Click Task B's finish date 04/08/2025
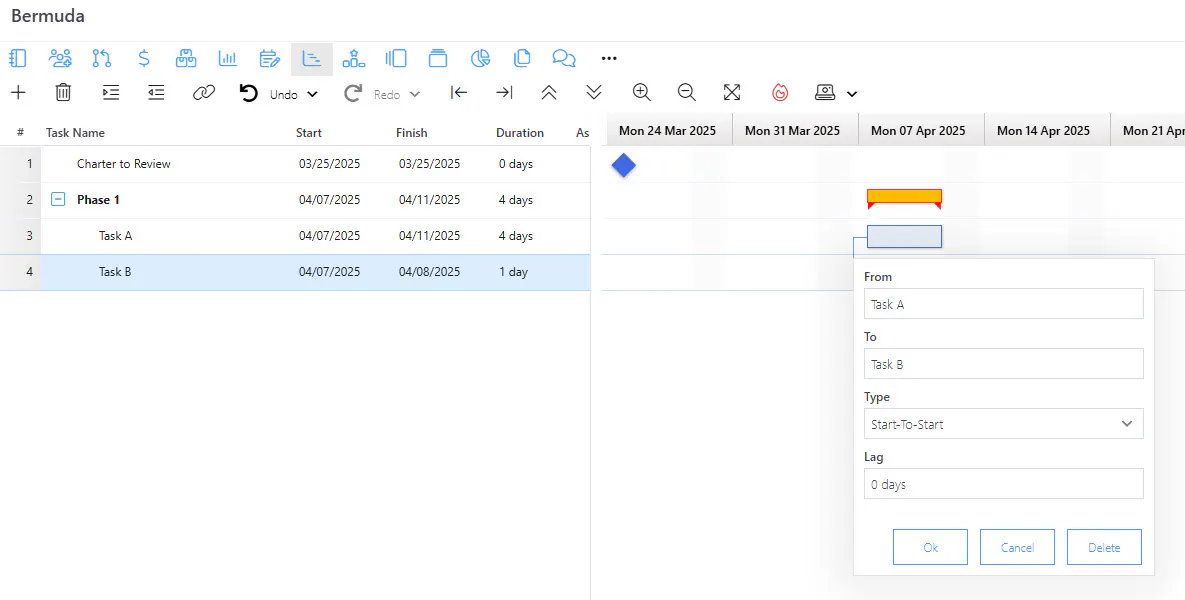The width and height of the screenshot is (1185, 600). (x=429, y=271)
